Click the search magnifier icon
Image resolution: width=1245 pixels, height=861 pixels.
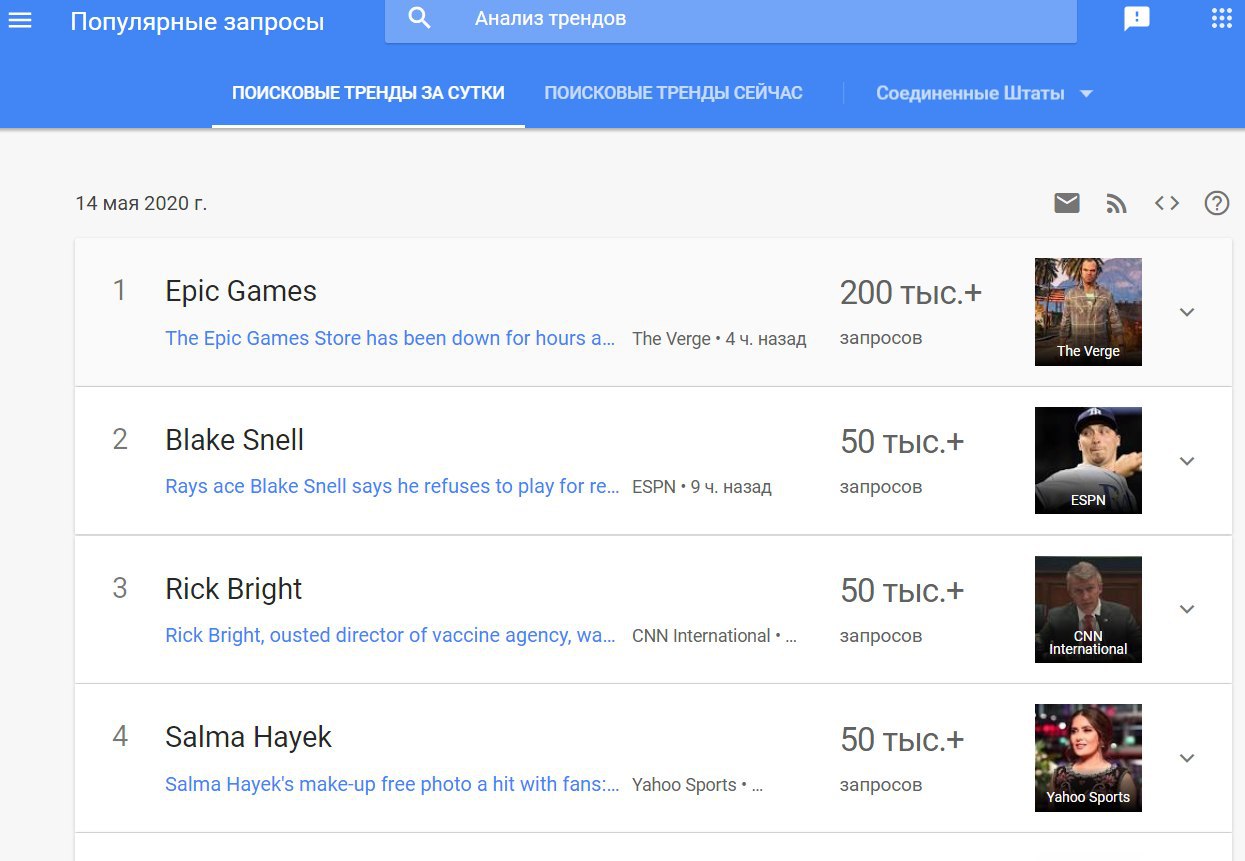coord(420,18)
